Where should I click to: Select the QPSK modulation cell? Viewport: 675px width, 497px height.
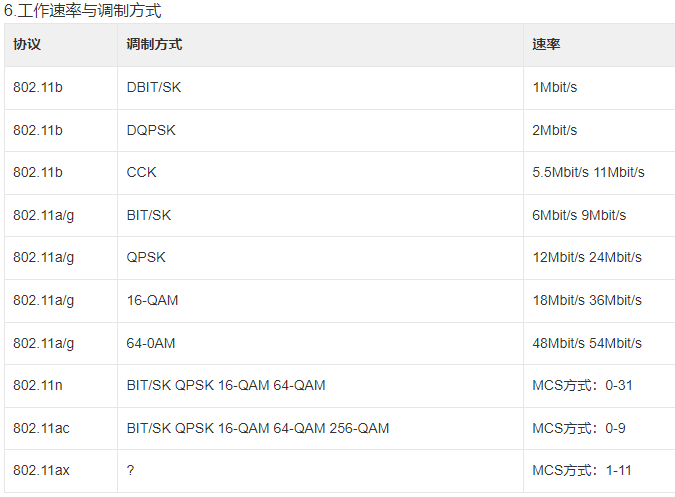point(146,258)
